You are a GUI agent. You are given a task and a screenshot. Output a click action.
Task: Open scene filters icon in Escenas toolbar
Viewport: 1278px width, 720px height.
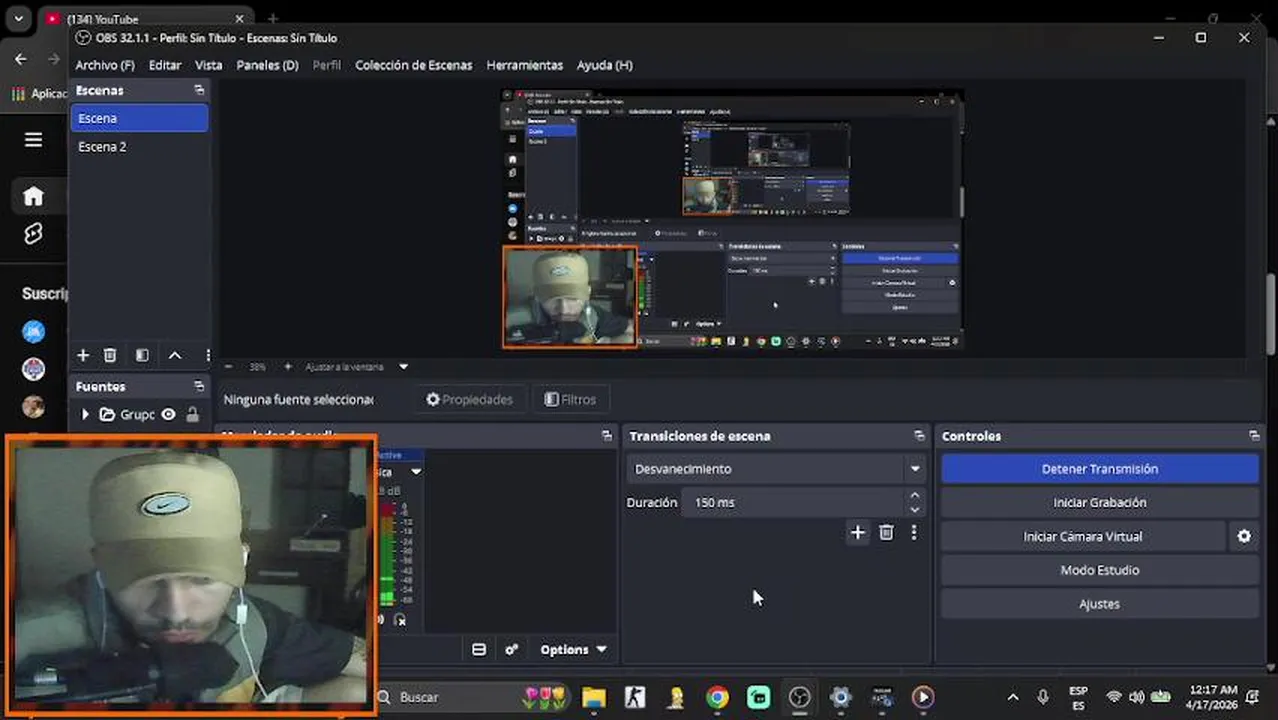point(142,355)
